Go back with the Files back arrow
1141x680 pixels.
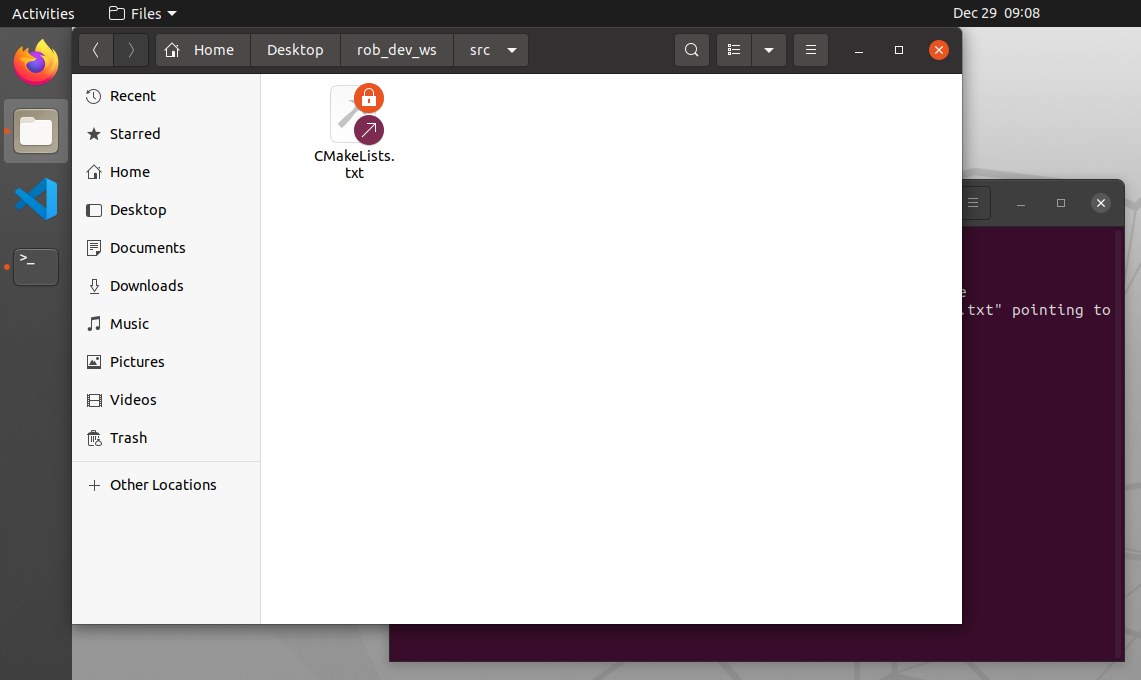point(96,50)
